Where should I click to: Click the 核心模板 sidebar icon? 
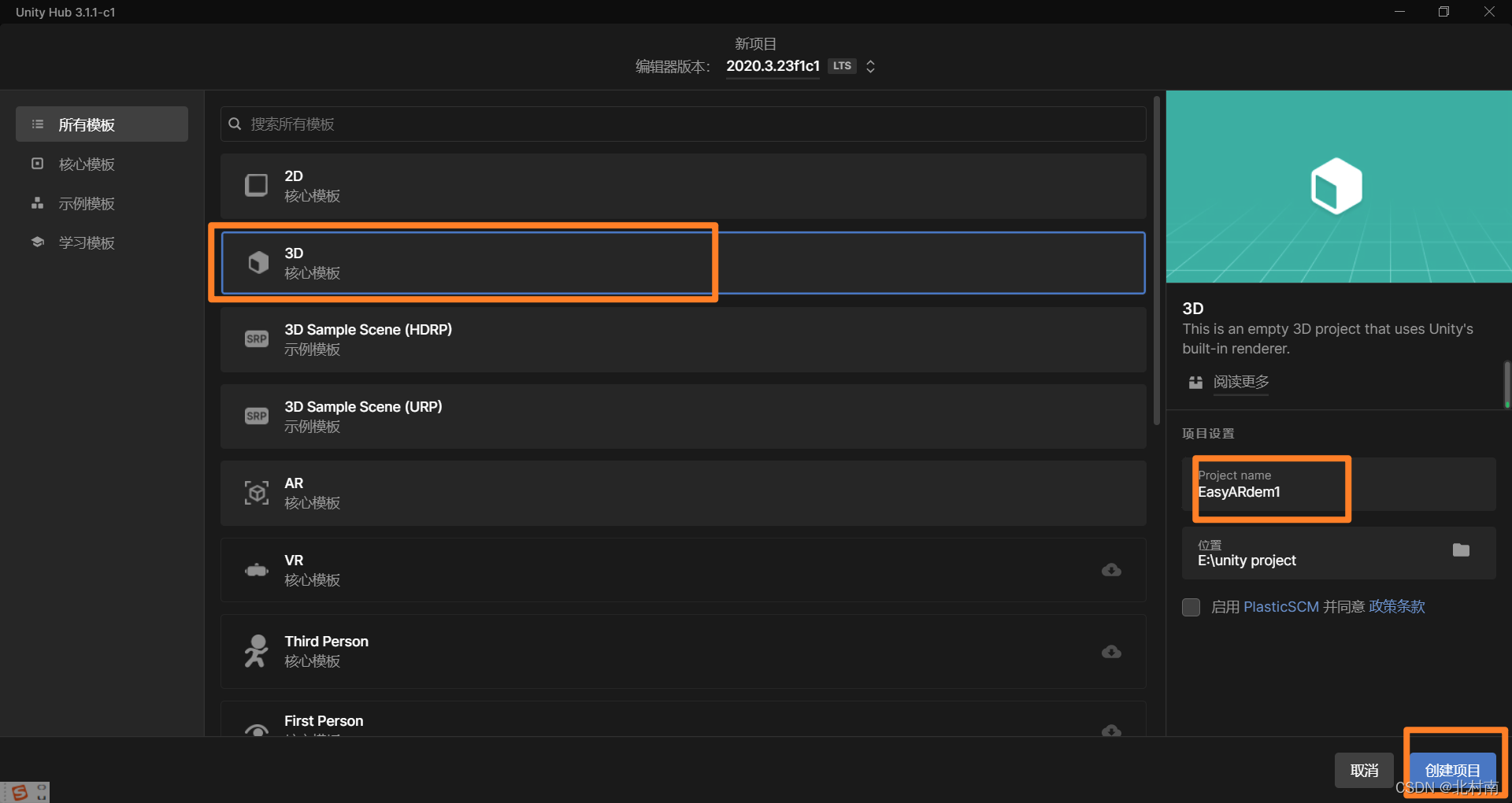coord(37,163)
